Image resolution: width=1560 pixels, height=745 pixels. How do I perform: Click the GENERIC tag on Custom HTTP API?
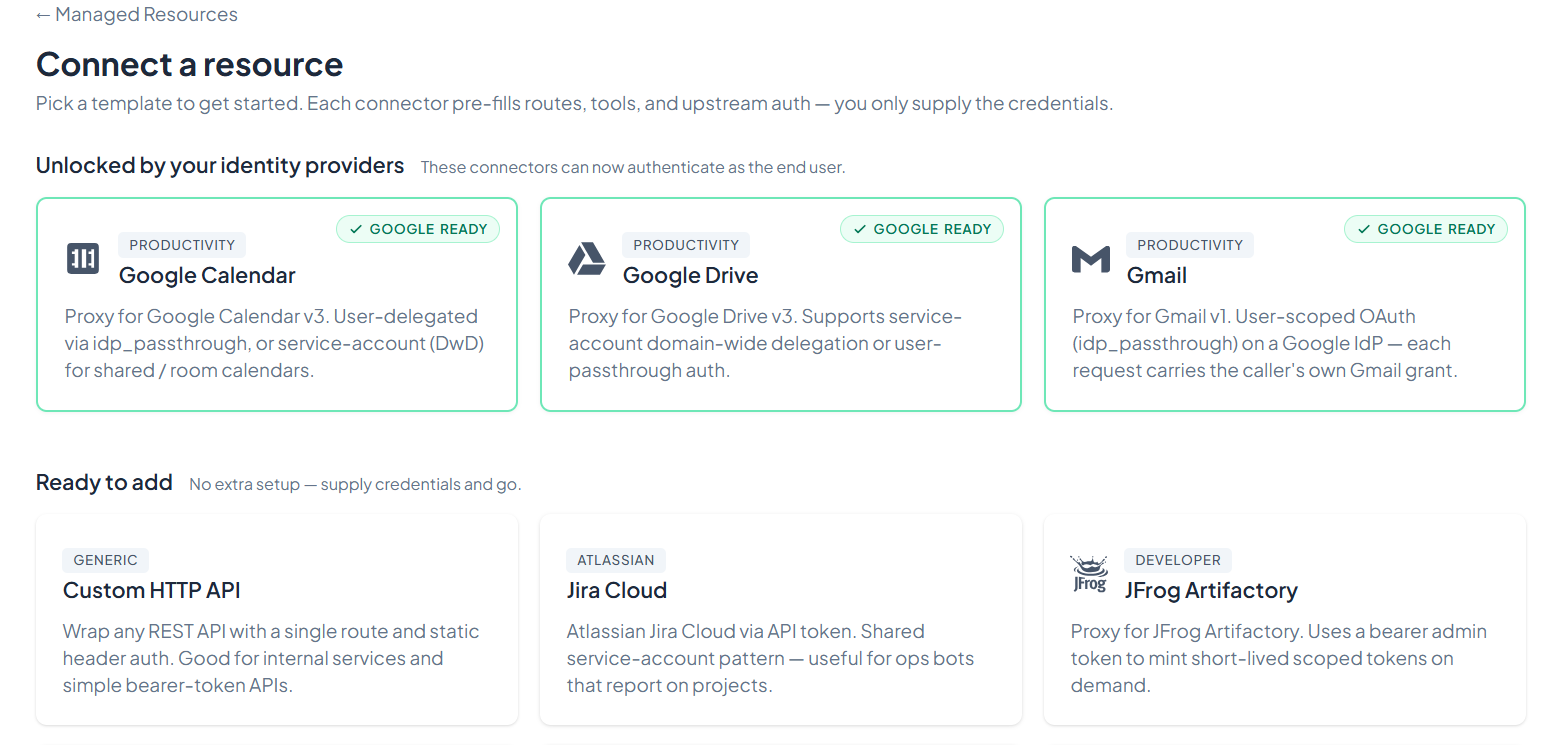(x=106, y=560)
